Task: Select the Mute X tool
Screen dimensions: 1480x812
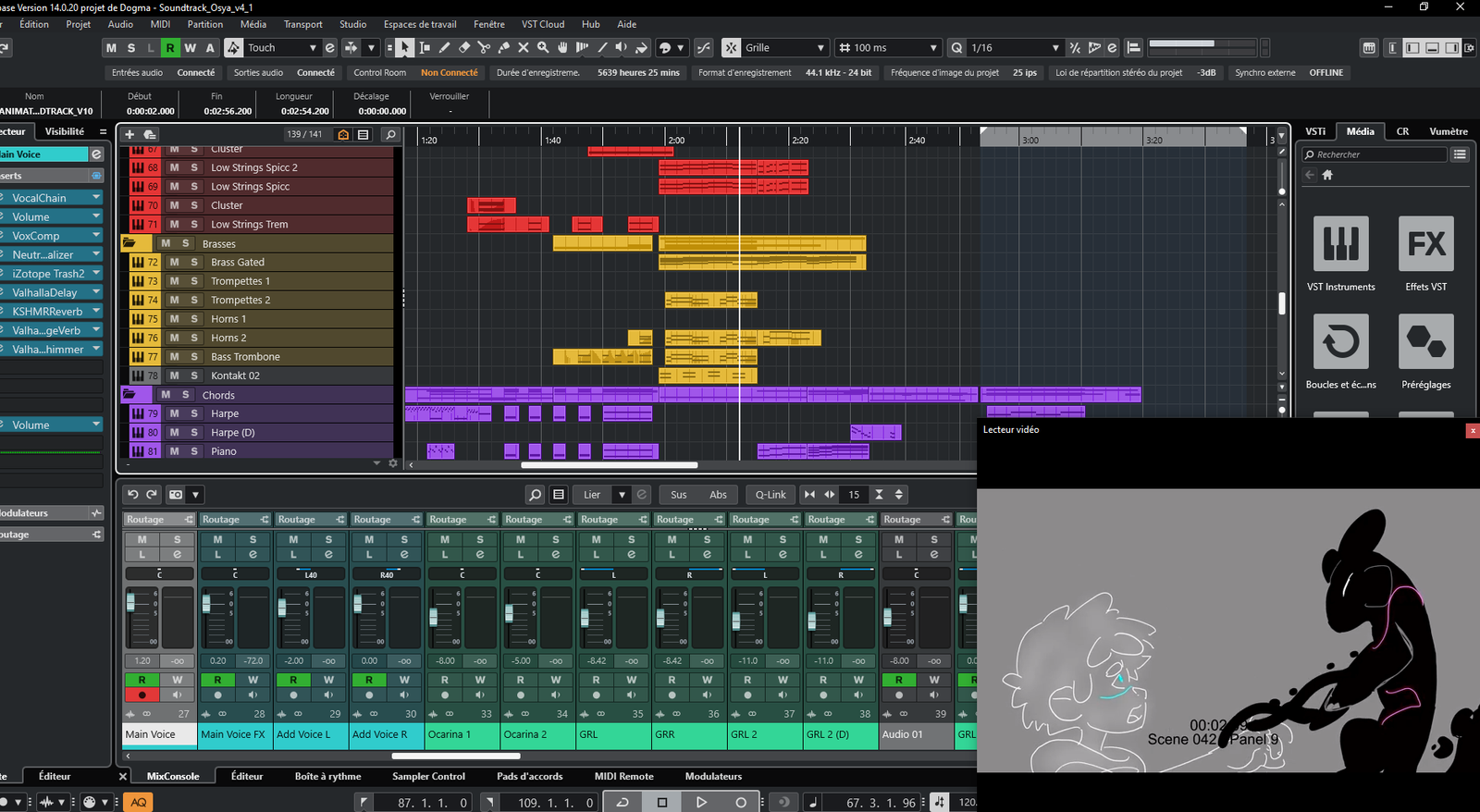Action: point(524,48)
